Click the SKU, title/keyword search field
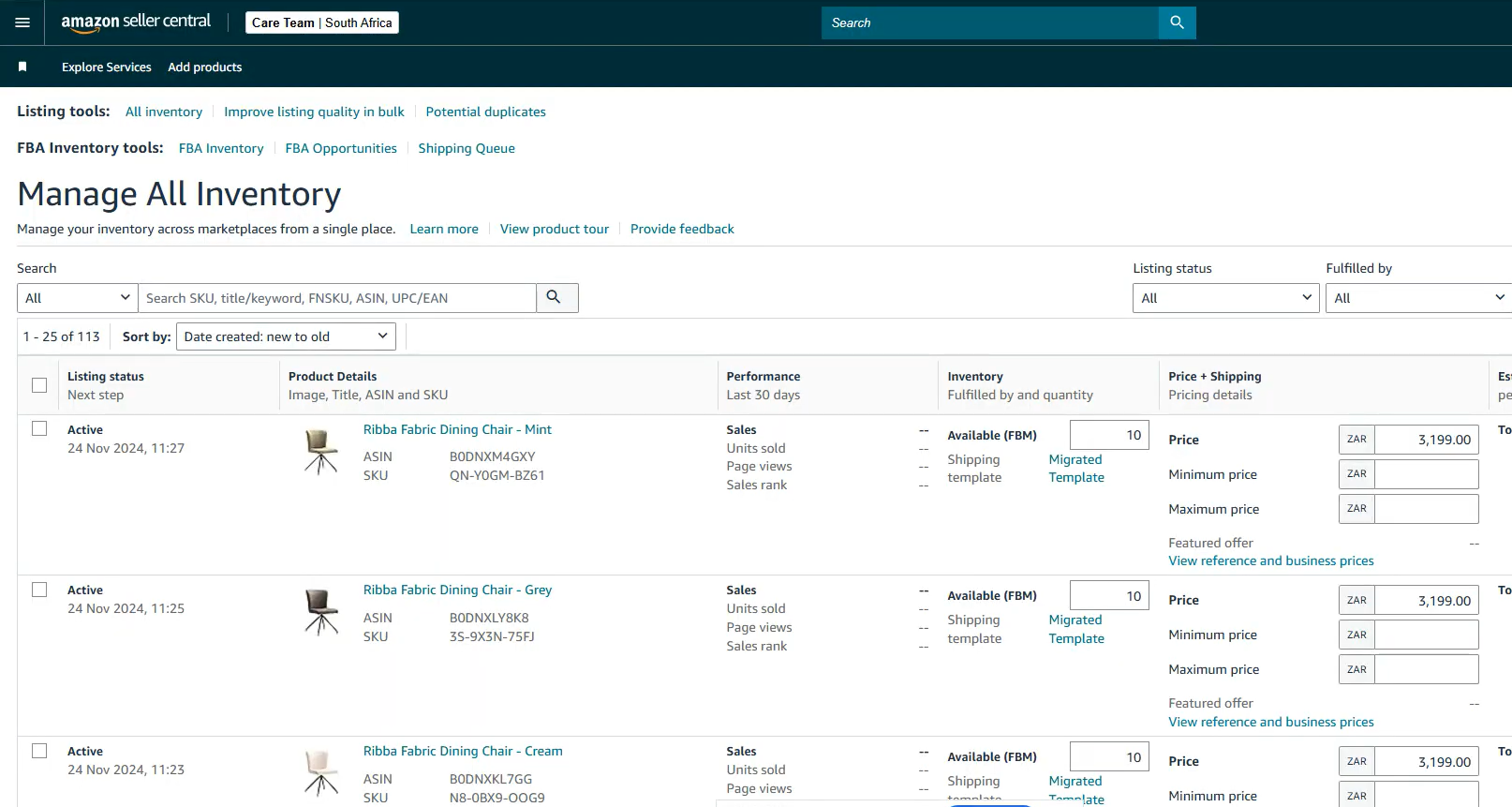Image resolution: width=1512 pixels, height=807 pixels. [x=337, y=298]
